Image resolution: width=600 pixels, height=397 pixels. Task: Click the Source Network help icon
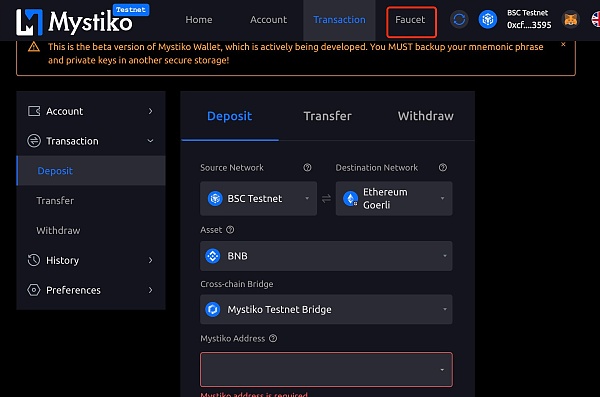click(x=307, y=168)
